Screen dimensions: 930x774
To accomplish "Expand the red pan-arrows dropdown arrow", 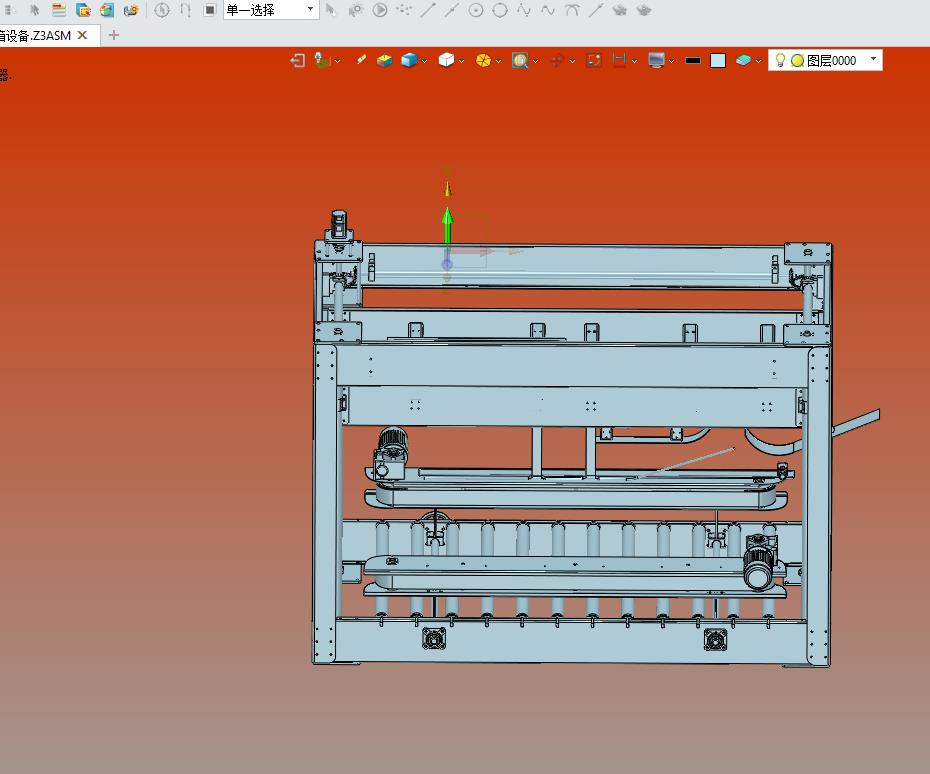I will pos(572,60).
